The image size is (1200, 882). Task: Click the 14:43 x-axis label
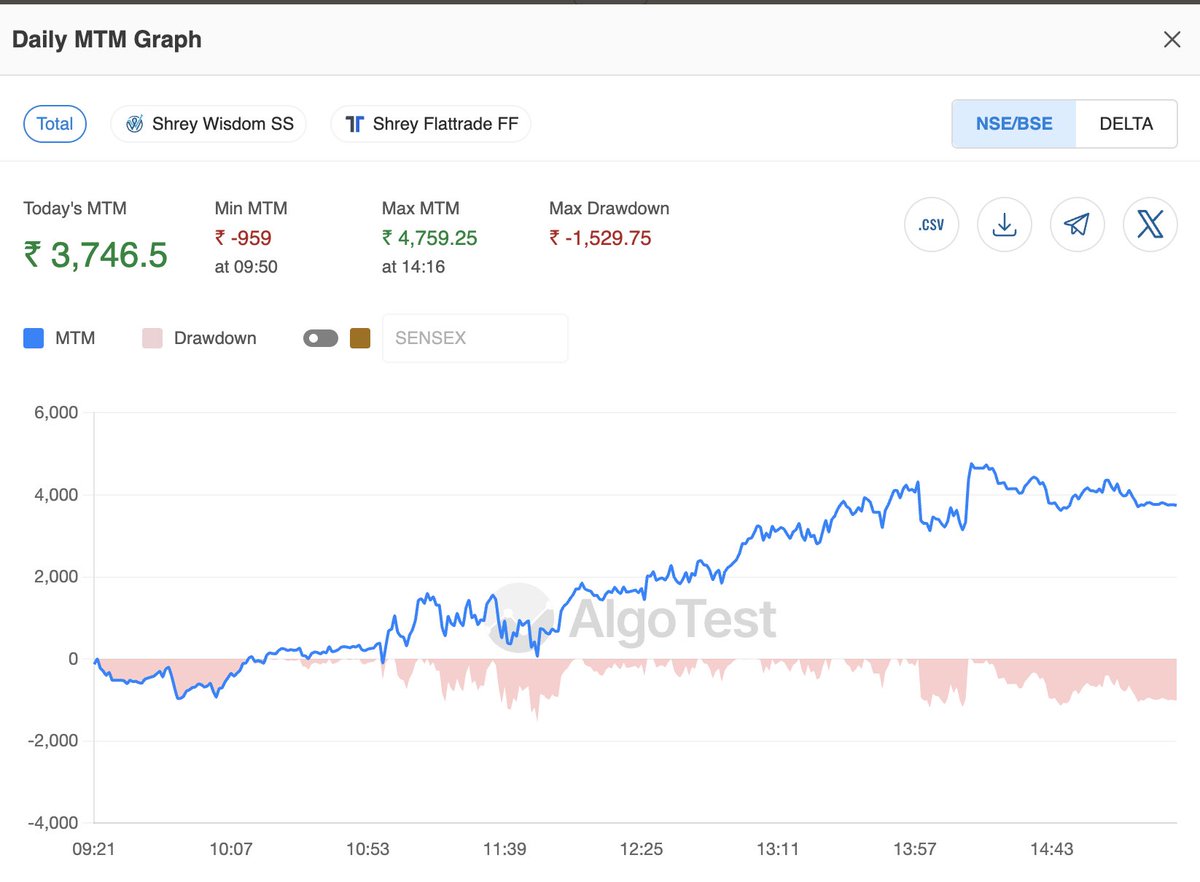[x=1051, y=849]
